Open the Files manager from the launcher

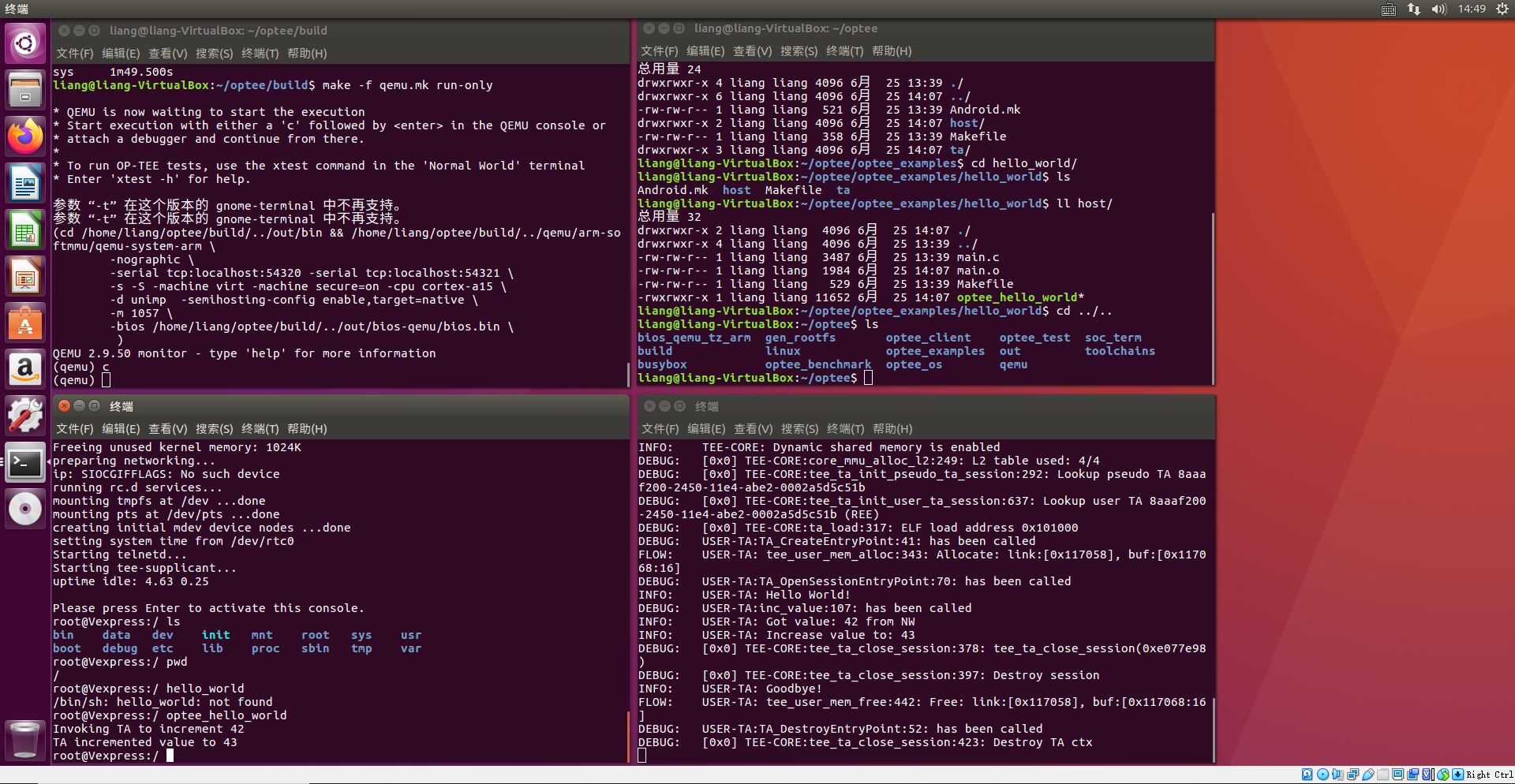25,89
